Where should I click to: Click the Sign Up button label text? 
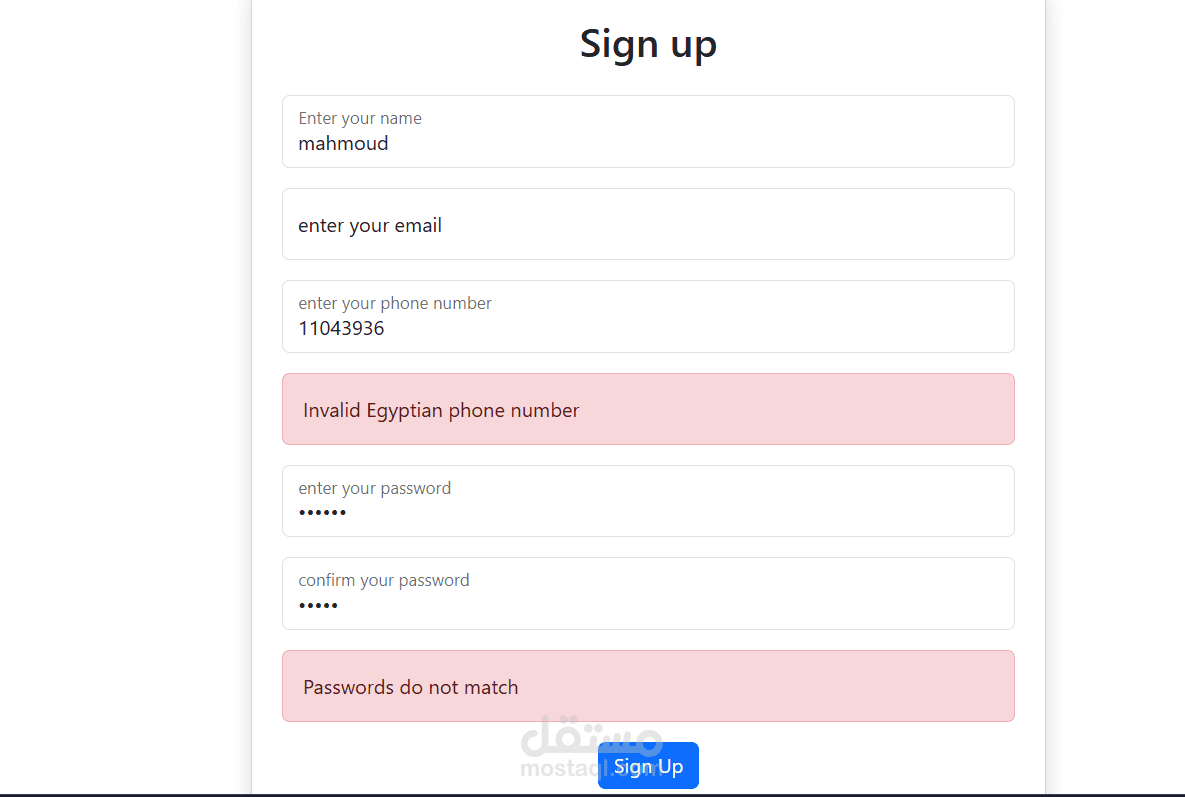coord(648,766)
